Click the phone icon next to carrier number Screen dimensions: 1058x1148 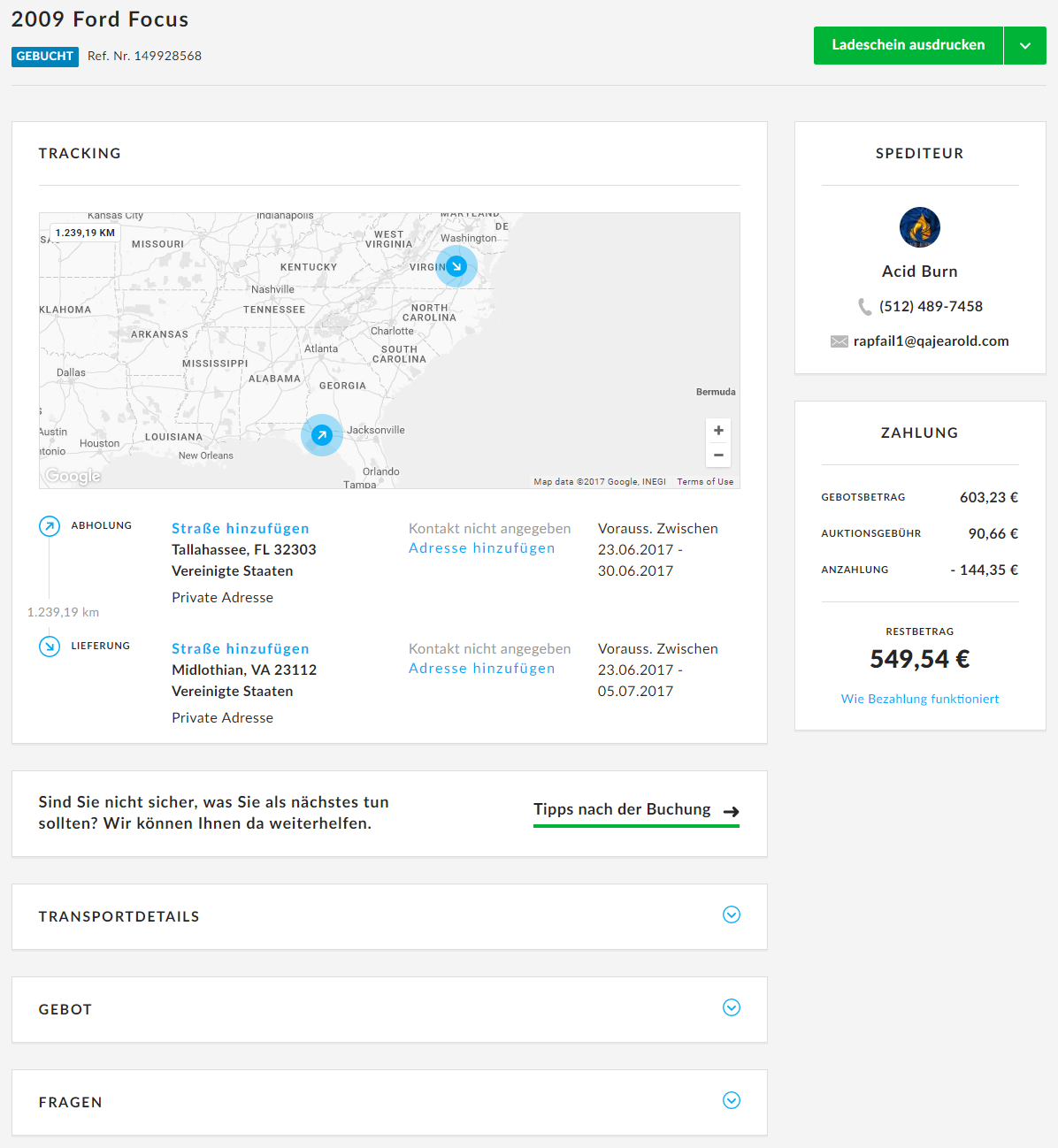click(864, 307)
